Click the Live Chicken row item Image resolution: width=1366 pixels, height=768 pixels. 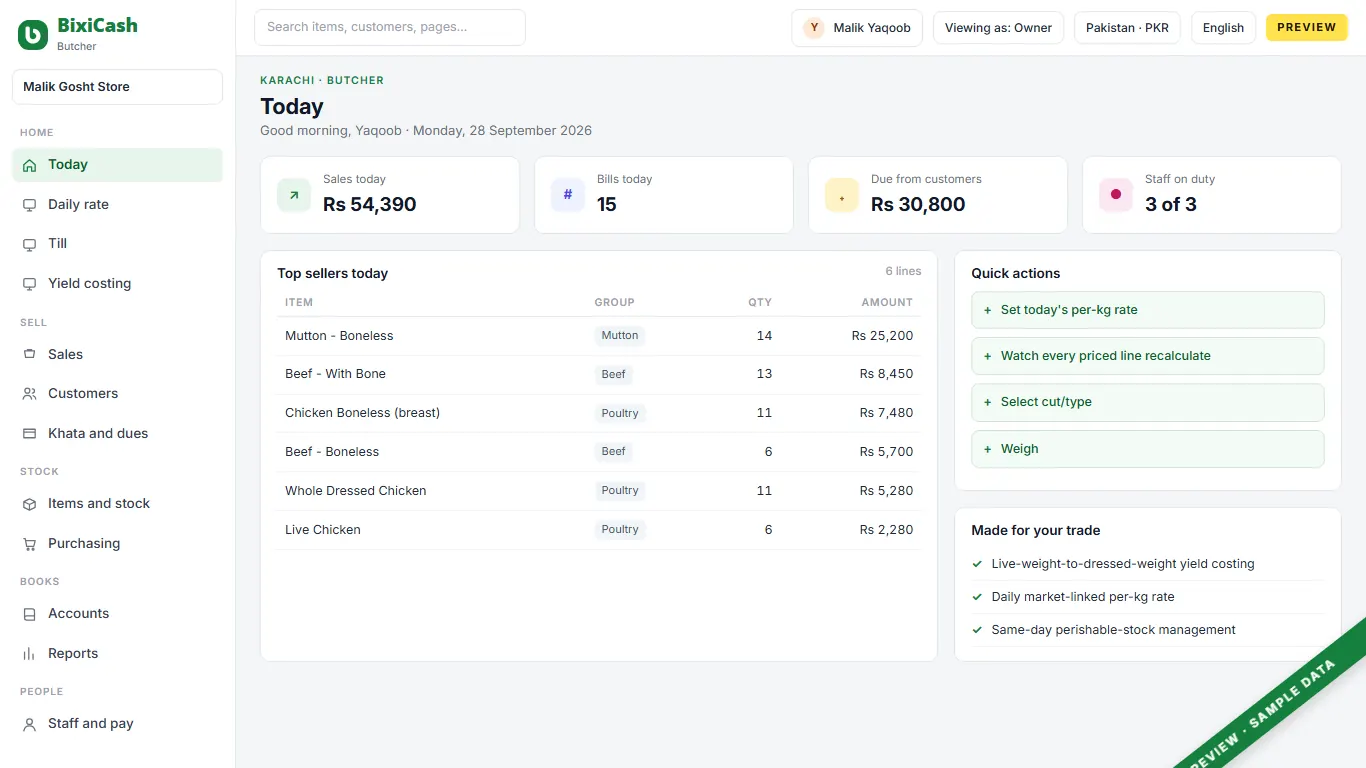[x=323, y=530]
